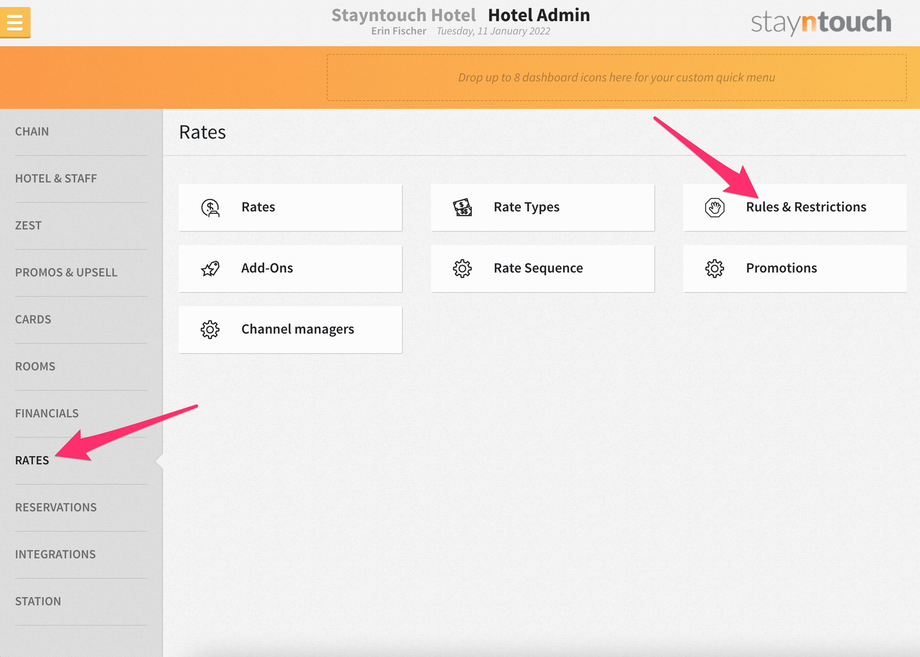Viewport: 920px width, 657px height.
Task: Click the stayntouch logo
Action: point(821,22)
